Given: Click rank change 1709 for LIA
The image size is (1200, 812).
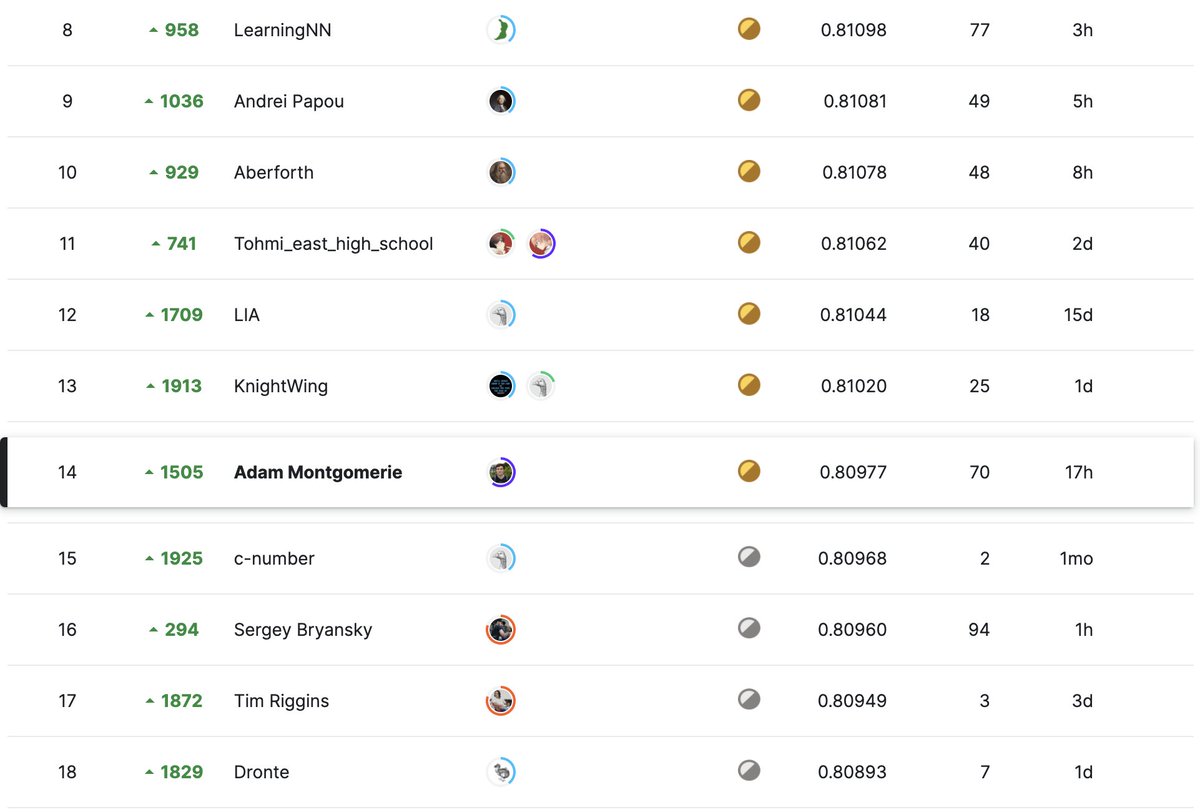Looking at the screenshot, I should [x=173, y=315].
